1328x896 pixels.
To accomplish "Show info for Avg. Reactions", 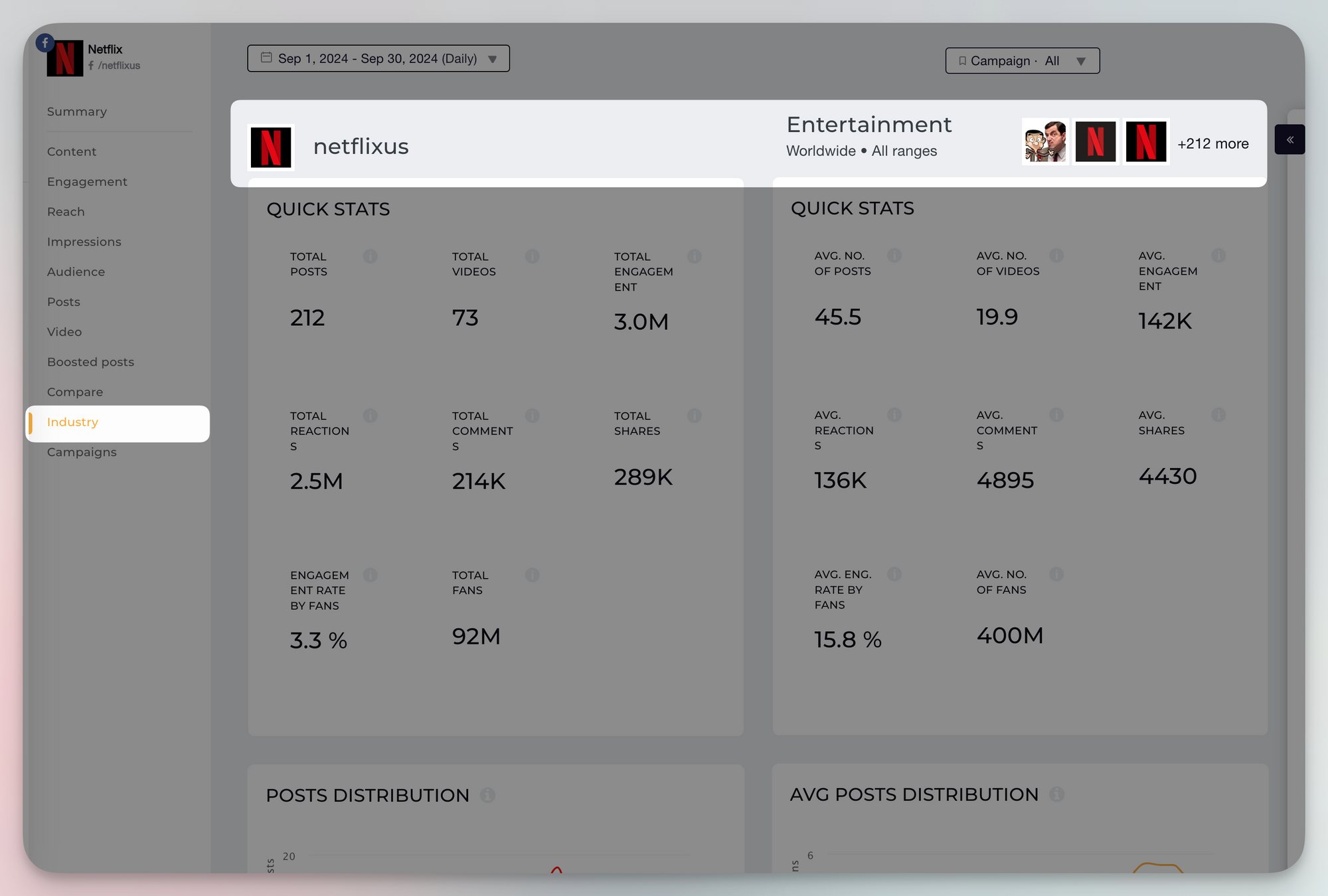I will (895, 415).
